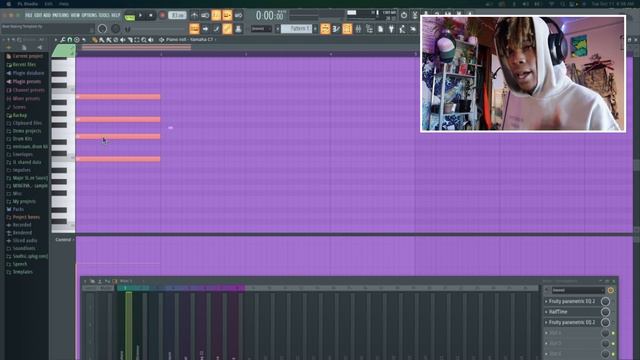Open the PATTERNS menu

tap(60, 15)
